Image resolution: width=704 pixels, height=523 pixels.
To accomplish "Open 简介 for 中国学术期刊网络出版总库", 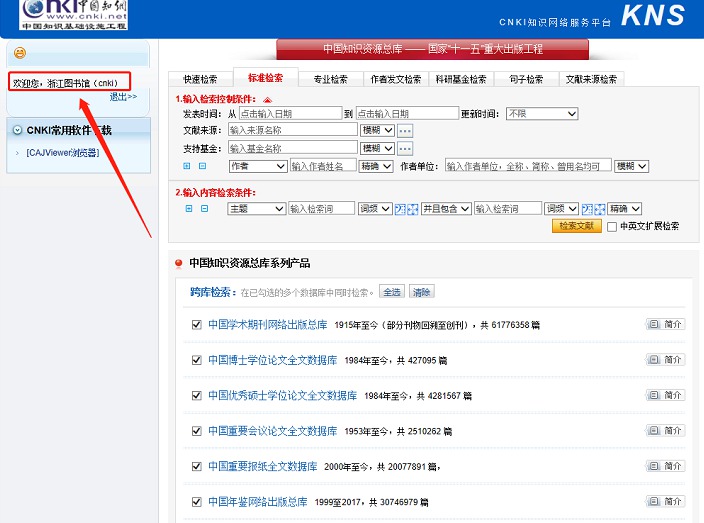I will (666, 324).
